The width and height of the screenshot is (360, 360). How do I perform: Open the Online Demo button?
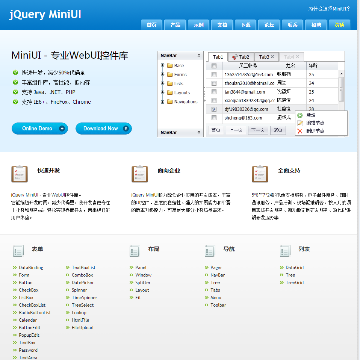coord(40,128)
